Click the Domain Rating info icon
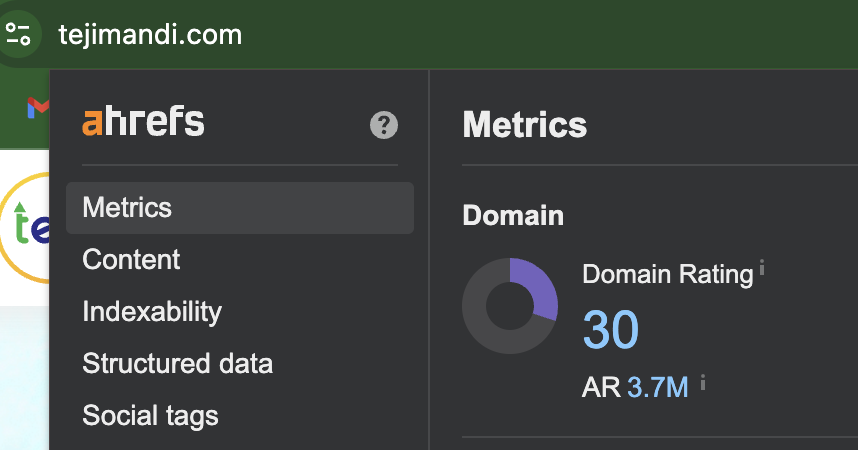Viewport: 858px width, 450px height. 762,268
